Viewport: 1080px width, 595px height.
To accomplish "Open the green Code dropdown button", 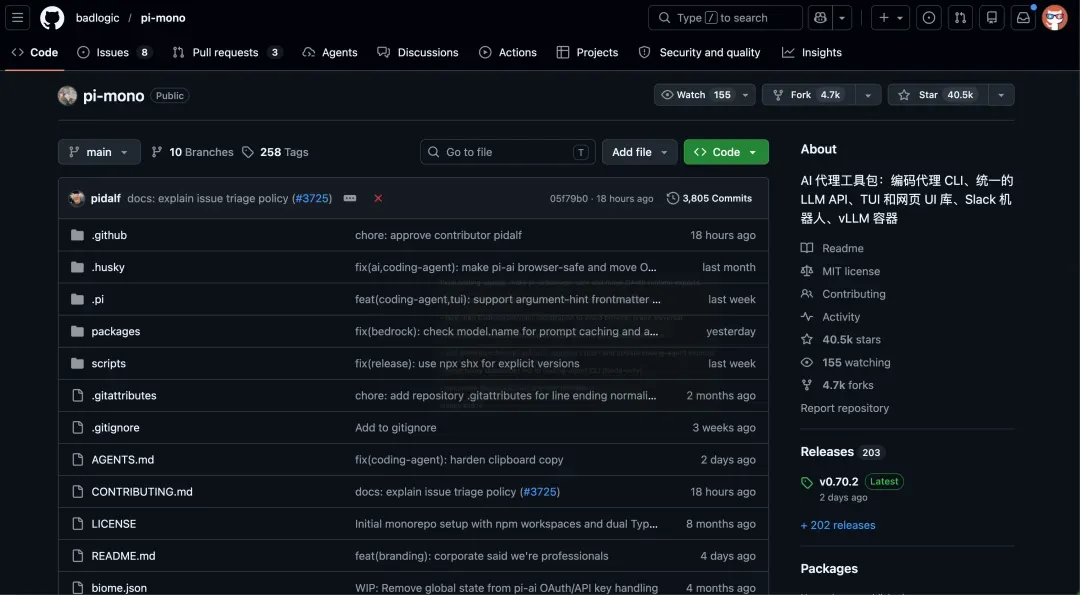I will [x=726, y=152].
